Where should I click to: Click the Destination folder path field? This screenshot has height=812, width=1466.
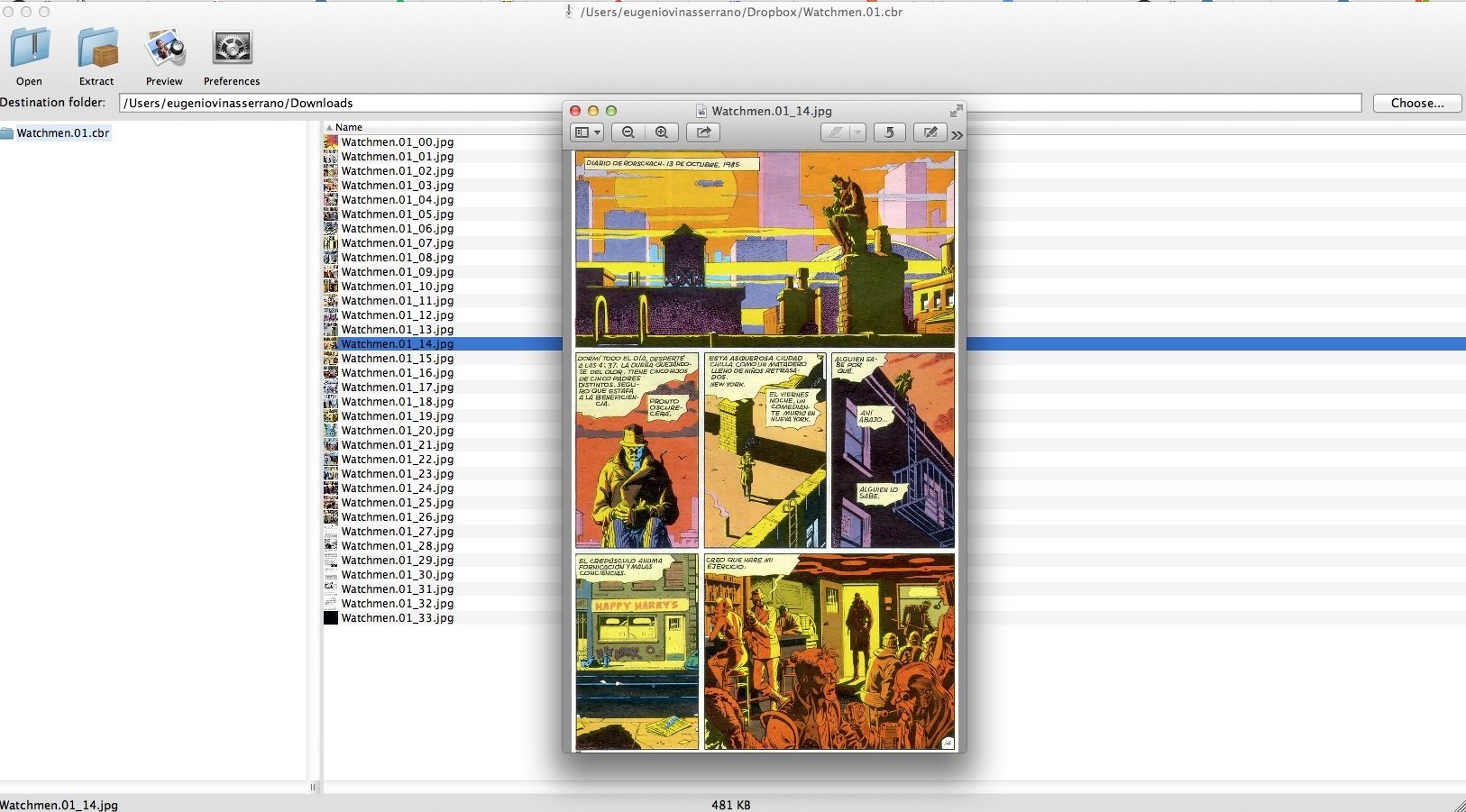click(740, 103)
